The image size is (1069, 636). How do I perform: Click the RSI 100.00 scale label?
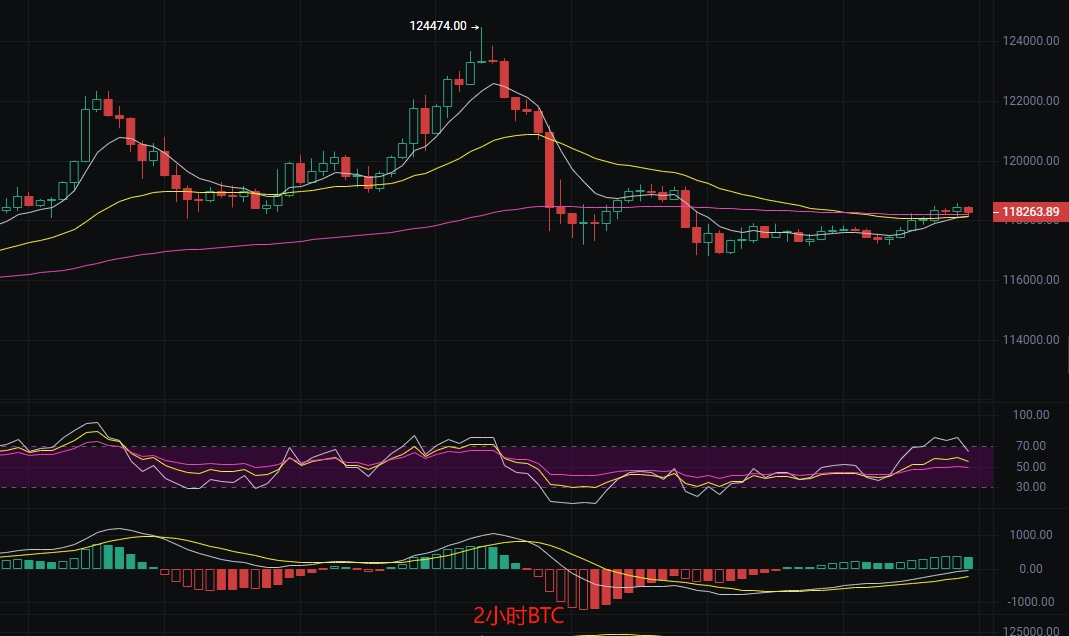click(1031, 415)
